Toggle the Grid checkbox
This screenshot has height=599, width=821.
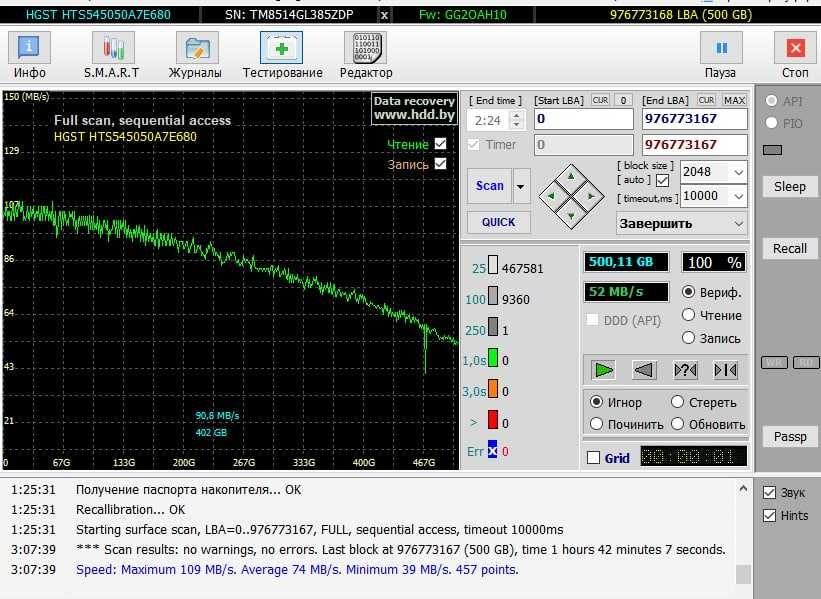594,458
